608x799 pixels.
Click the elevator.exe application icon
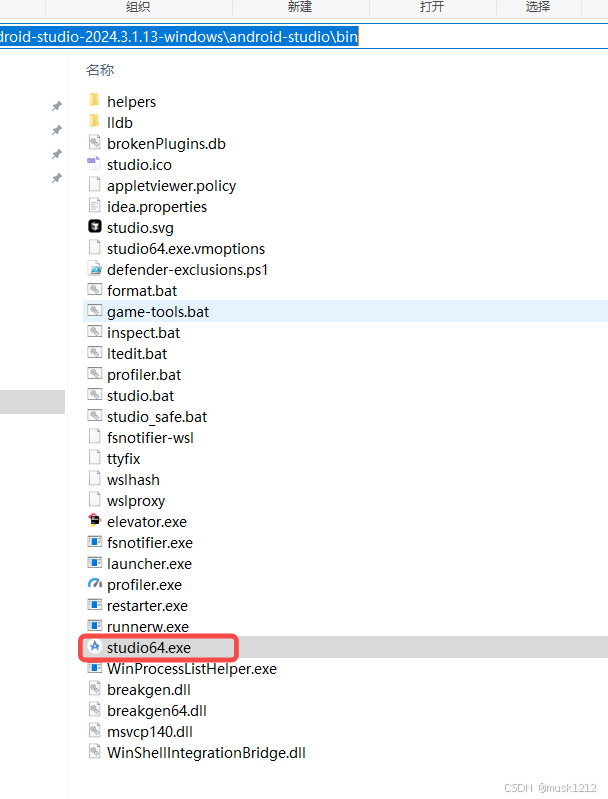(94, 520)
